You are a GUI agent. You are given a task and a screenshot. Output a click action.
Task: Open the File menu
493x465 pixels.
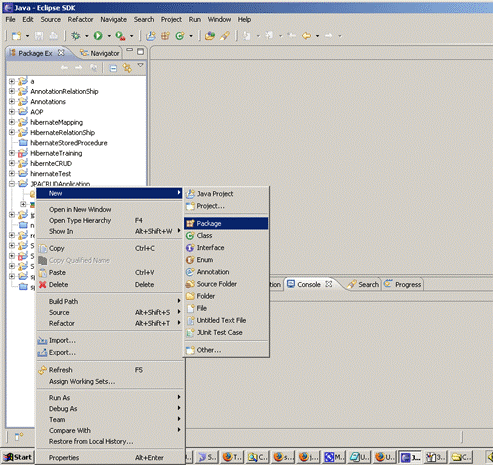coord(10,20)
